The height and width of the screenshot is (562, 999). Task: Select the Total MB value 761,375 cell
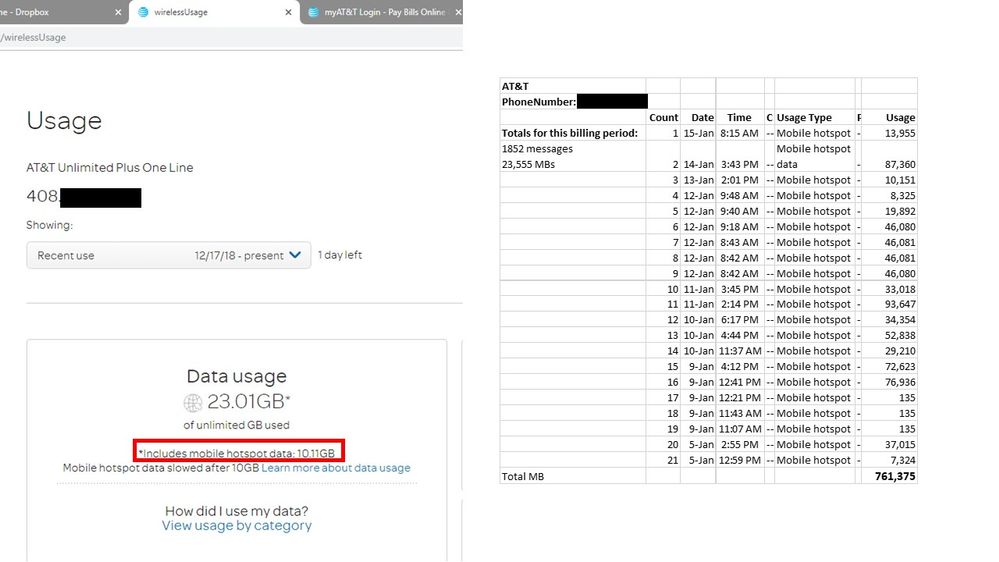point(889,477)
